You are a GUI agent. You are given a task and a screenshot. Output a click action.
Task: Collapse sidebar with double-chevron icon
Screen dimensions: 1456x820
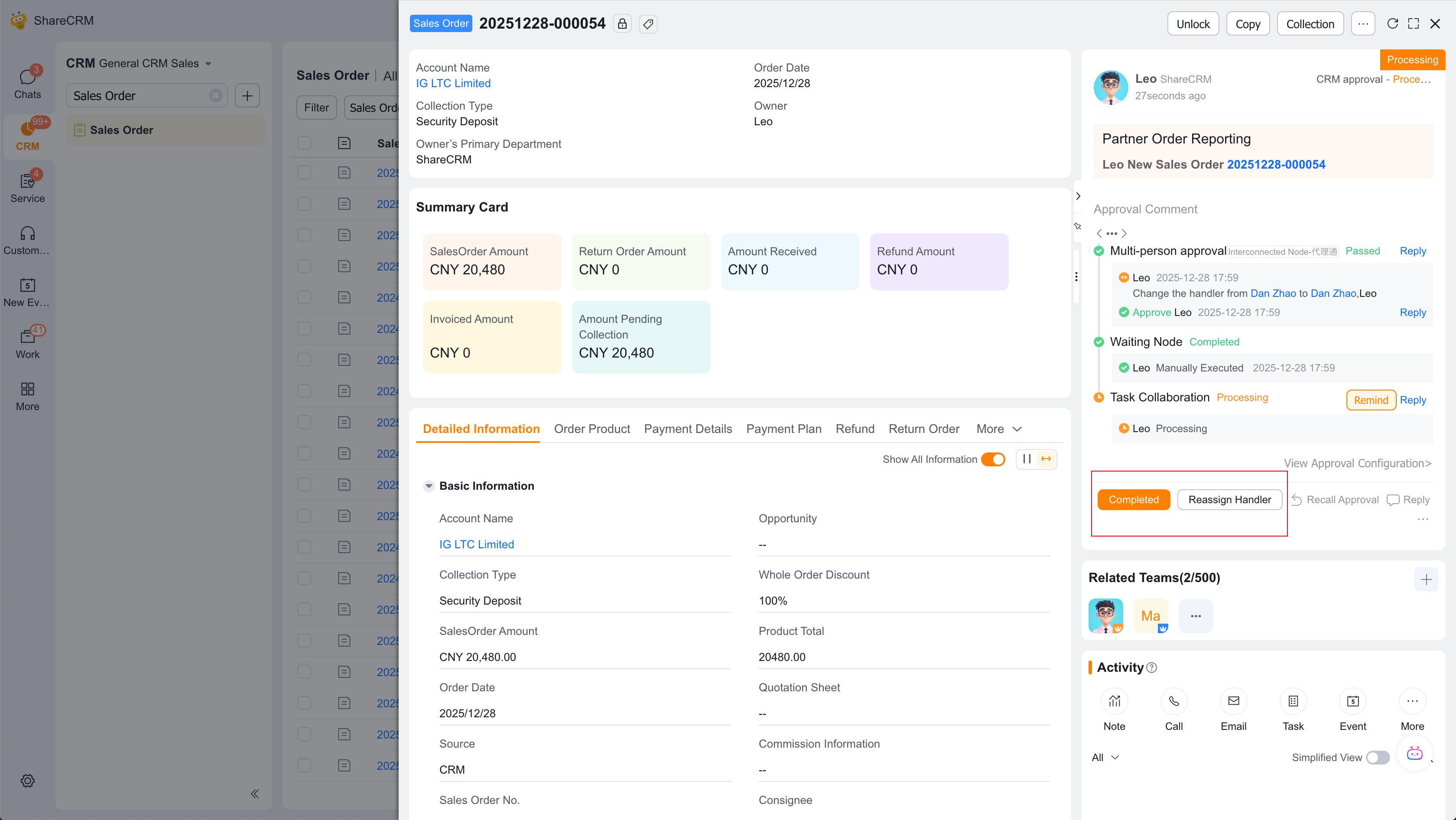point(255,794)
